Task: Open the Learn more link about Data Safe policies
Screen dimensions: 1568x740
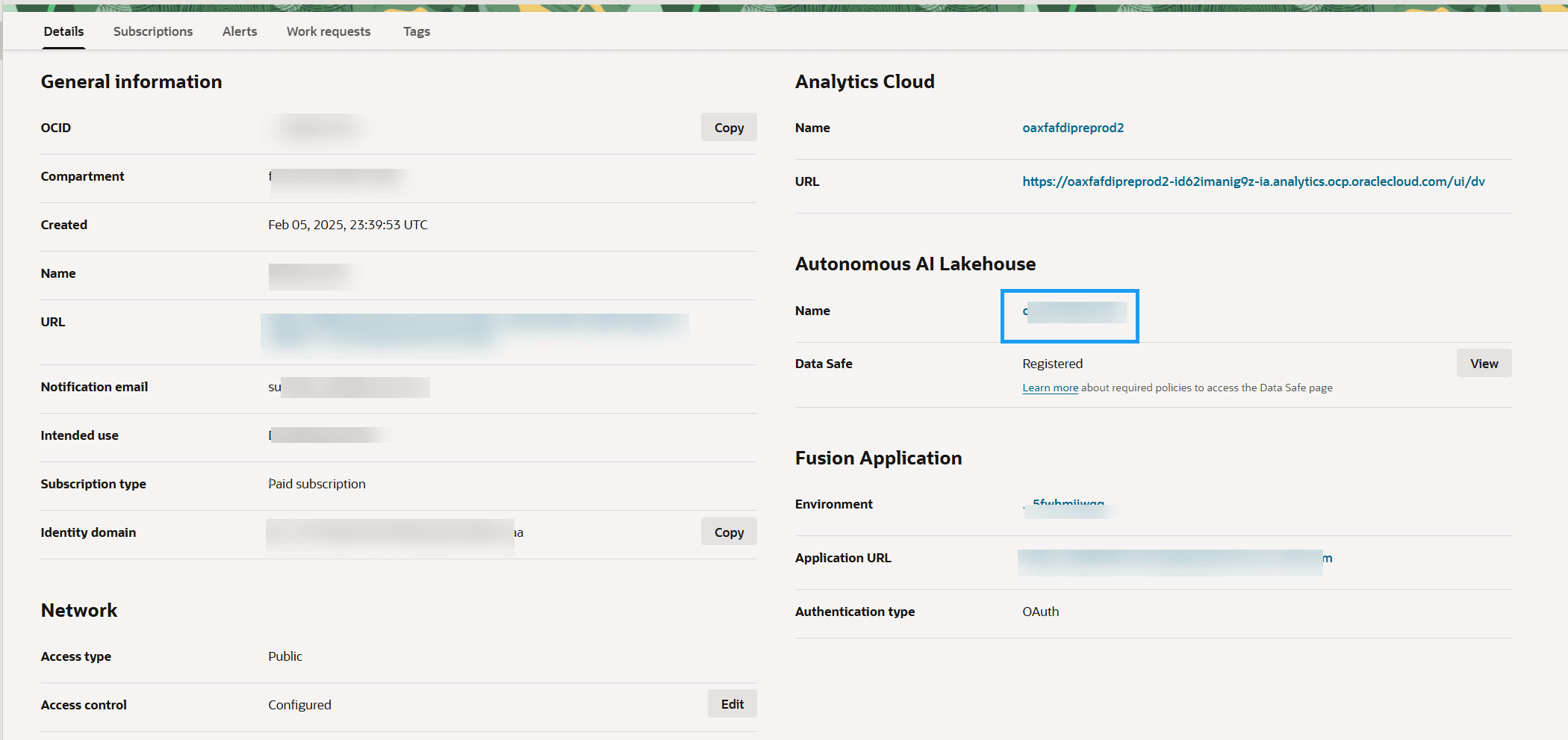Action: [x=1050, y=387]
